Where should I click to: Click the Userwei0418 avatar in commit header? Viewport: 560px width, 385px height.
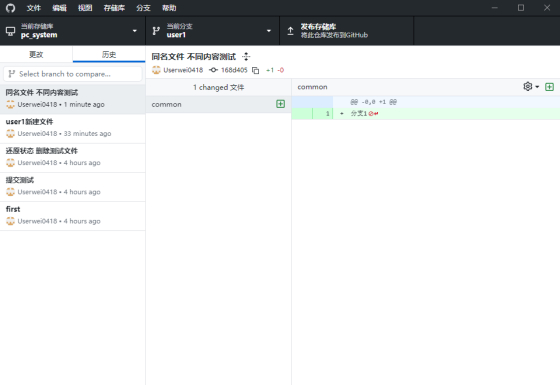156,70
